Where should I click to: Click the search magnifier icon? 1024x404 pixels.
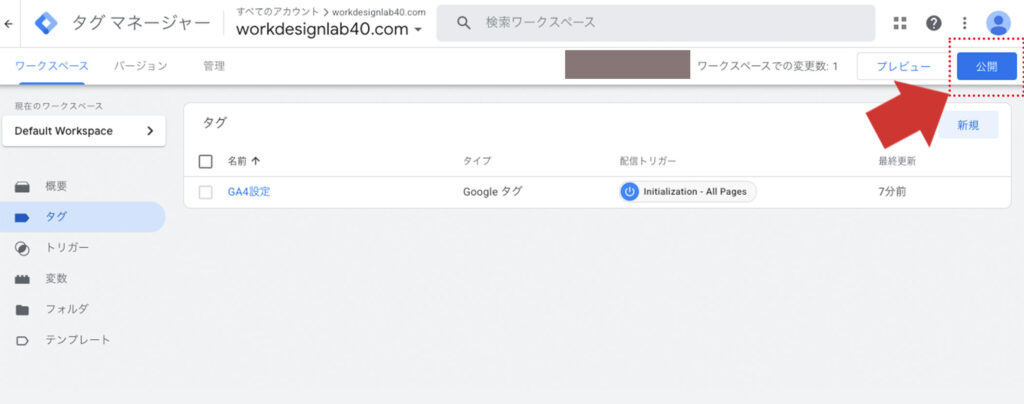coord(464,23)
